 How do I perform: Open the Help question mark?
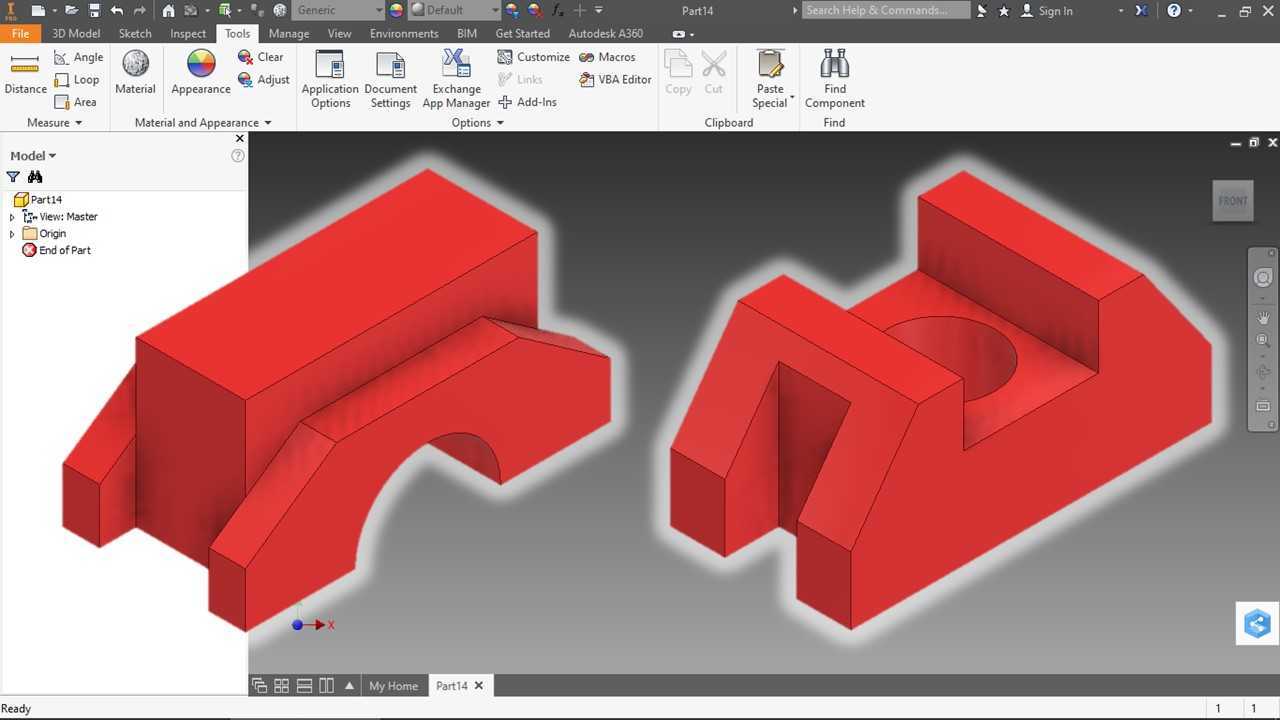1174,10
